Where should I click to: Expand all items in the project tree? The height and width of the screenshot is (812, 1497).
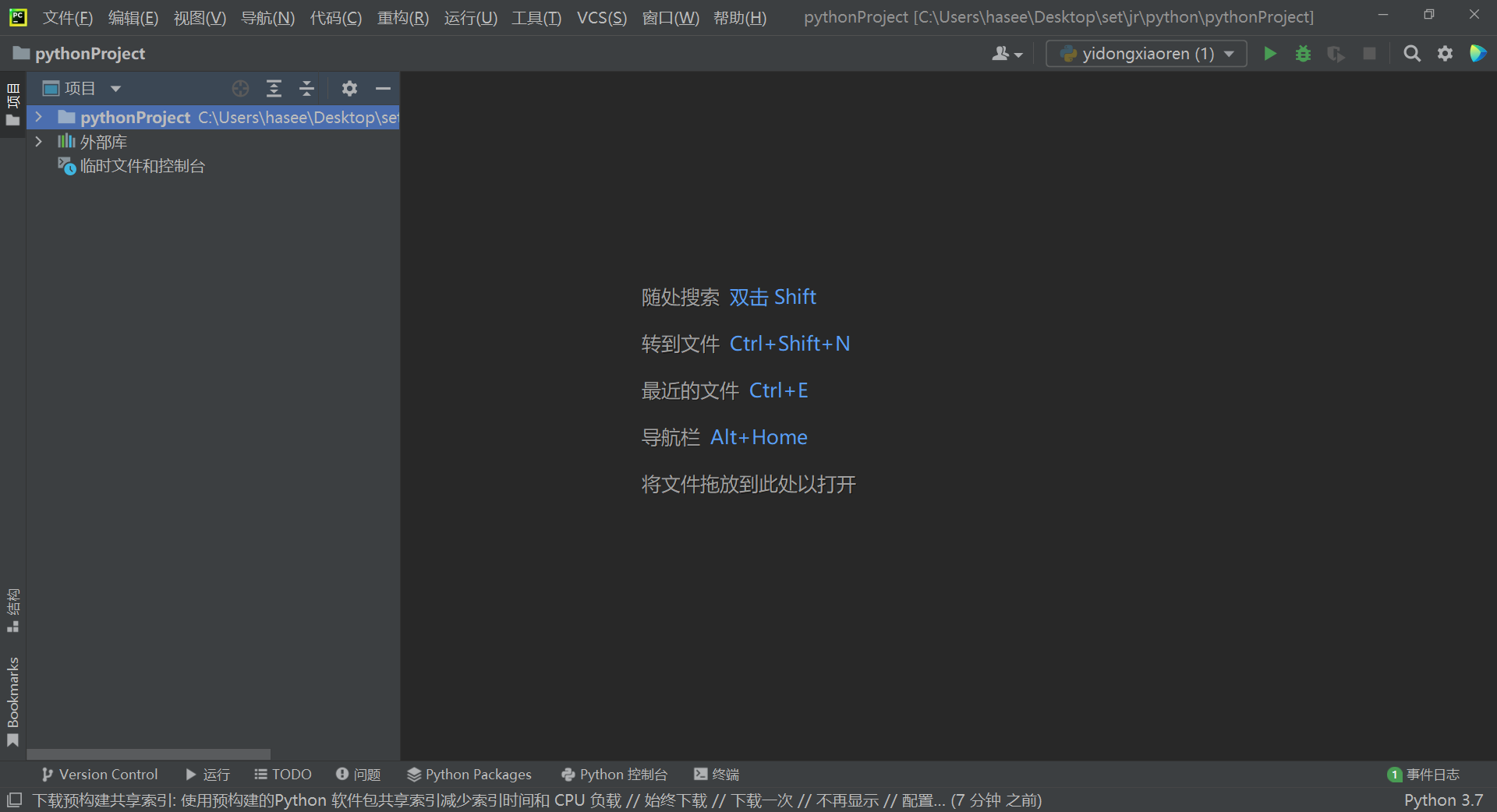(274, 88)
